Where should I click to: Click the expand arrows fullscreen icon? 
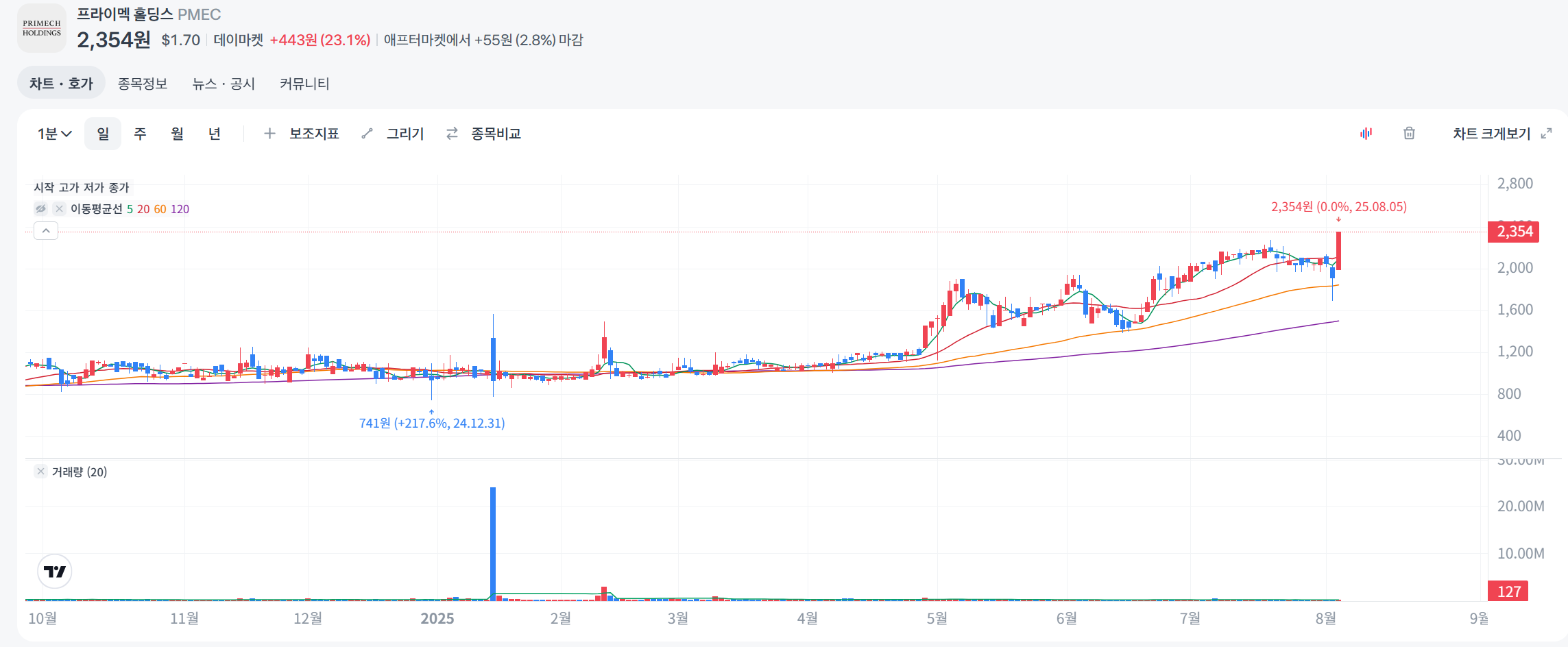[1546, 134]
